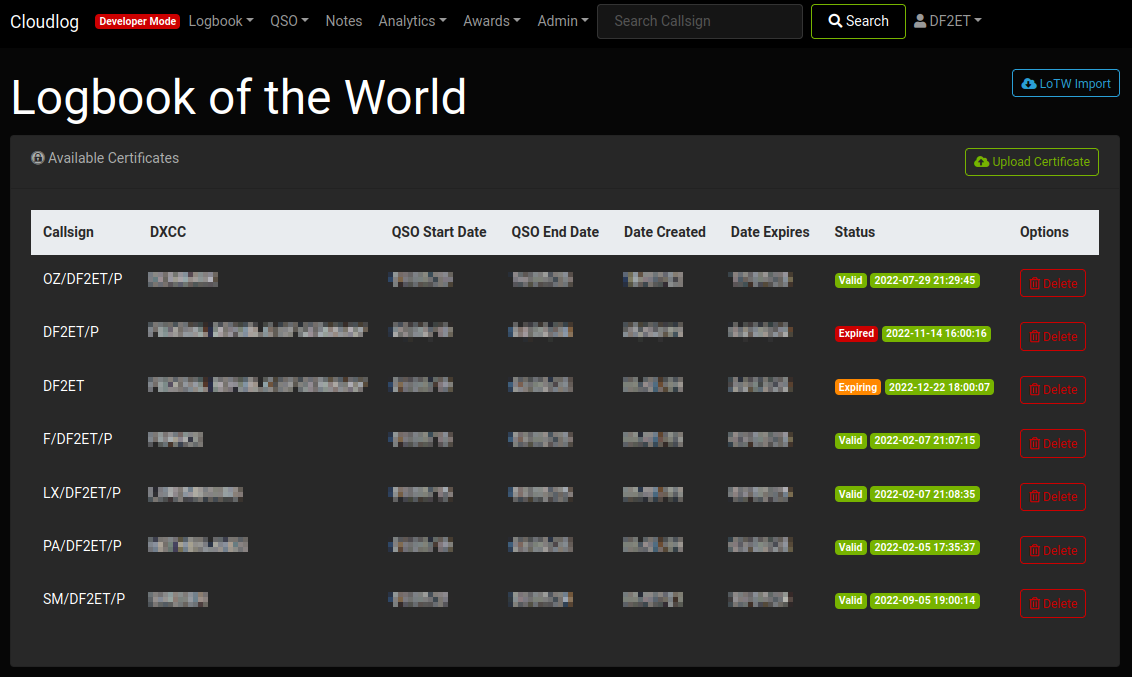This screenshot has height=677, width=1132.
Task: Click the 2022-02-07 21:08:35 timestamp
Action: tap(925, 494)
